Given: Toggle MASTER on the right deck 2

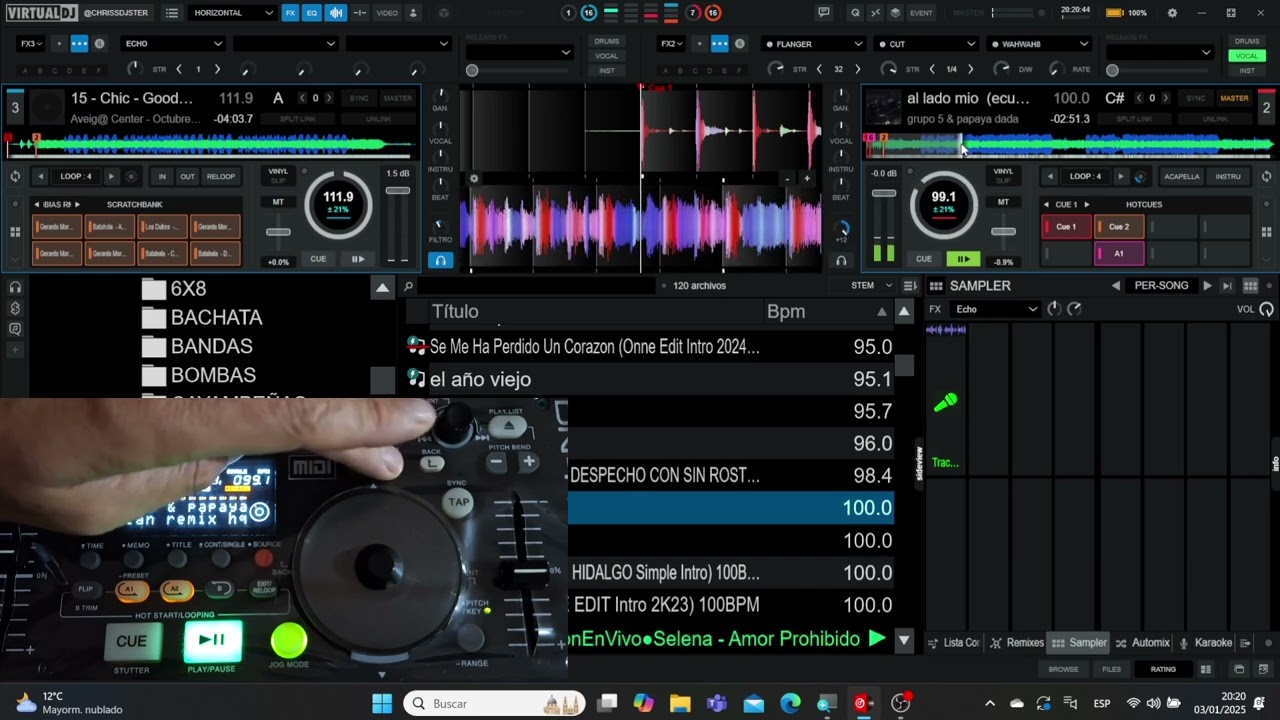Looking at the screenshot, I should click(1234, 98).
